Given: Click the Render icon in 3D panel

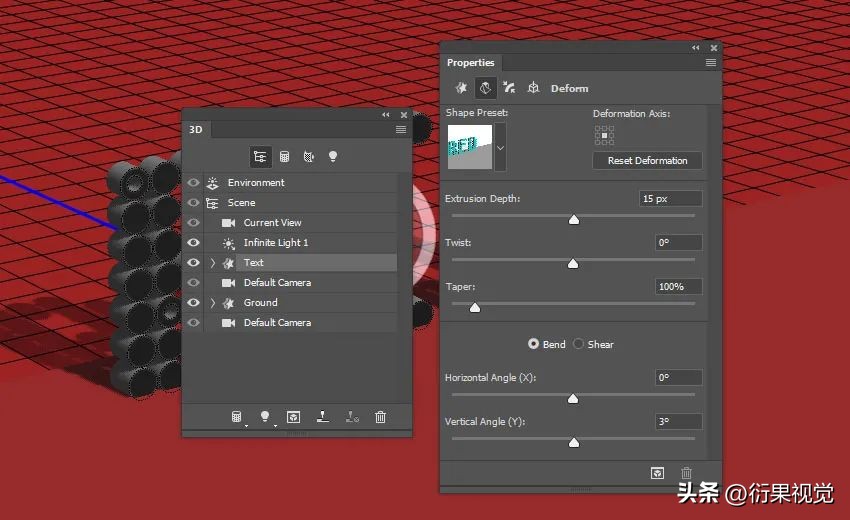Looking at the screenshot, I should click(294, 417).
